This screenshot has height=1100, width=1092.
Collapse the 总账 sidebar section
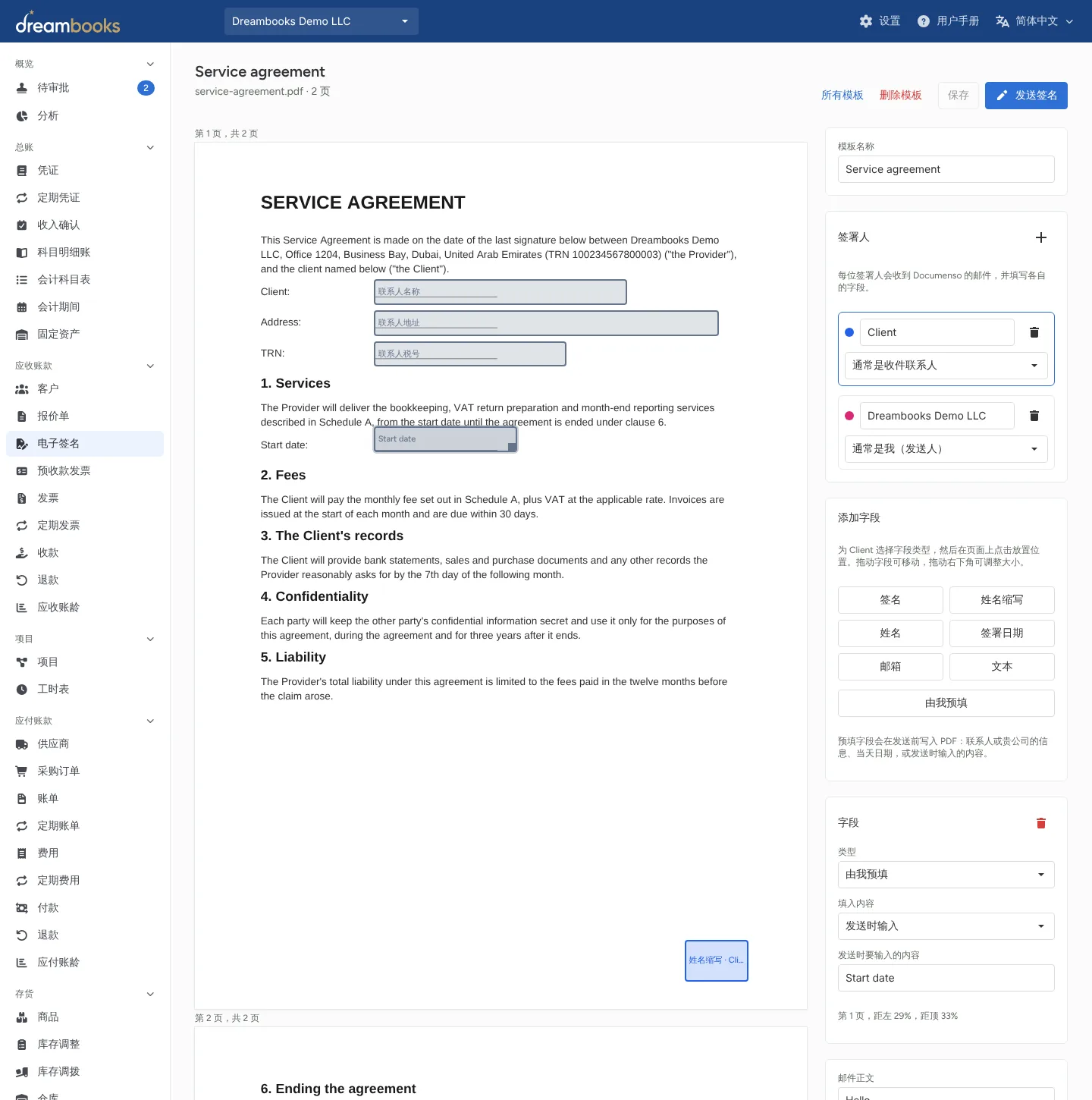150,147
